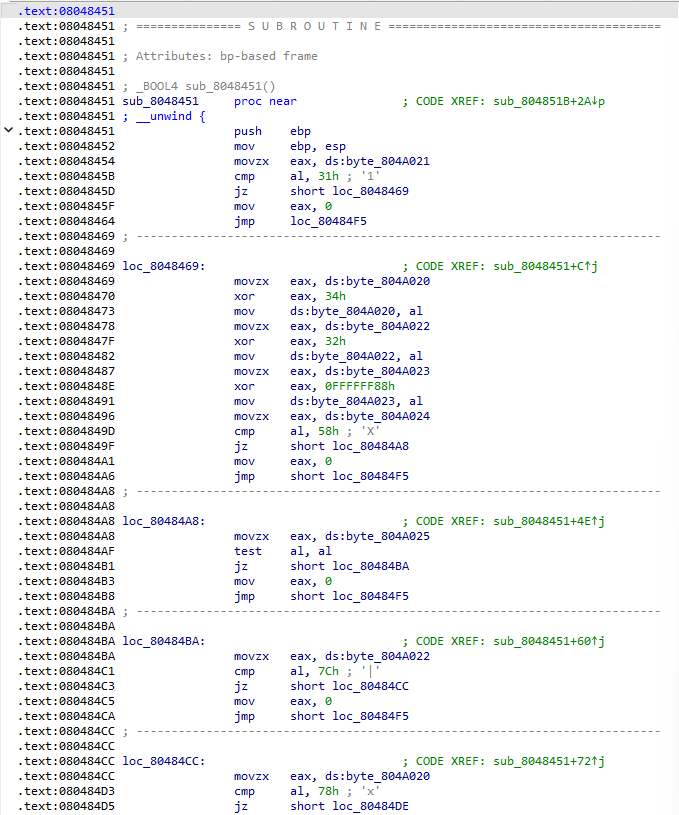The height and width of the screenshot is (815, 679).
Task: Click the '_BOOL4 sub_8048451()' prototype comment
Action: (x=205, y=86)
